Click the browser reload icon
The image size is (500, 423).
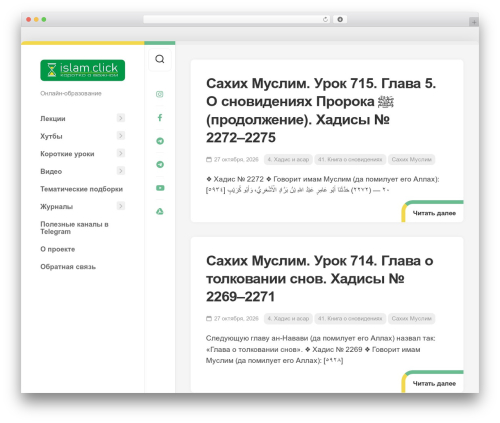click(325, 19)
